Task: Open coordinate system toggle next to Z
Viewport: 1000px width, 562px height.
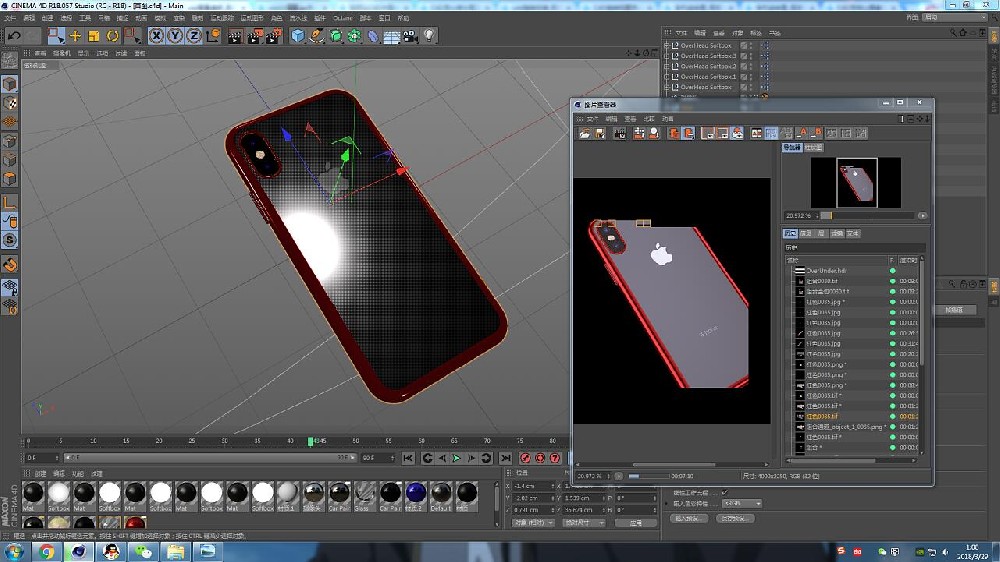Action: (213, 36)
